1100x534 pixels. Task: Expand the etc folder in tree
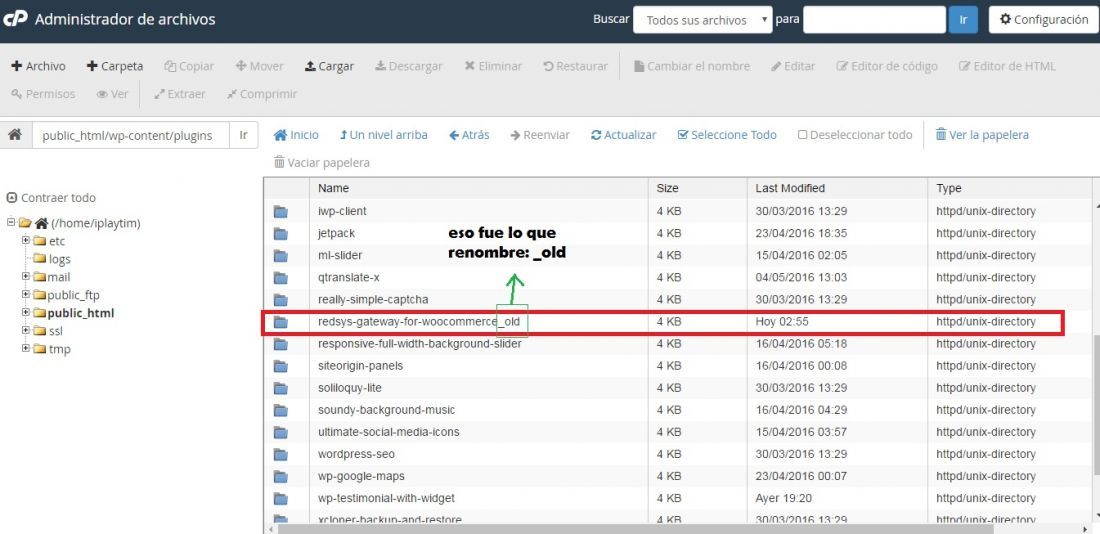[26, 241]
